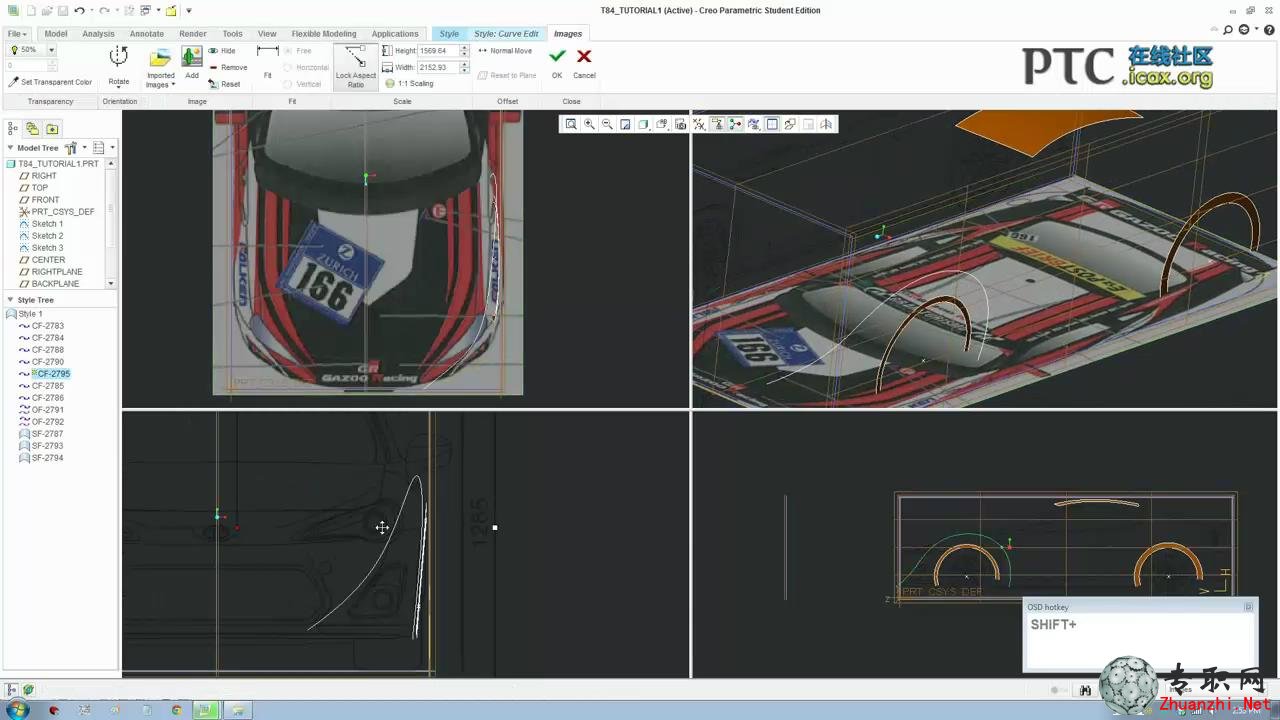Click the Undo arrow icon
Viewport: 1280px width, 720px height.
coord(79,10)
